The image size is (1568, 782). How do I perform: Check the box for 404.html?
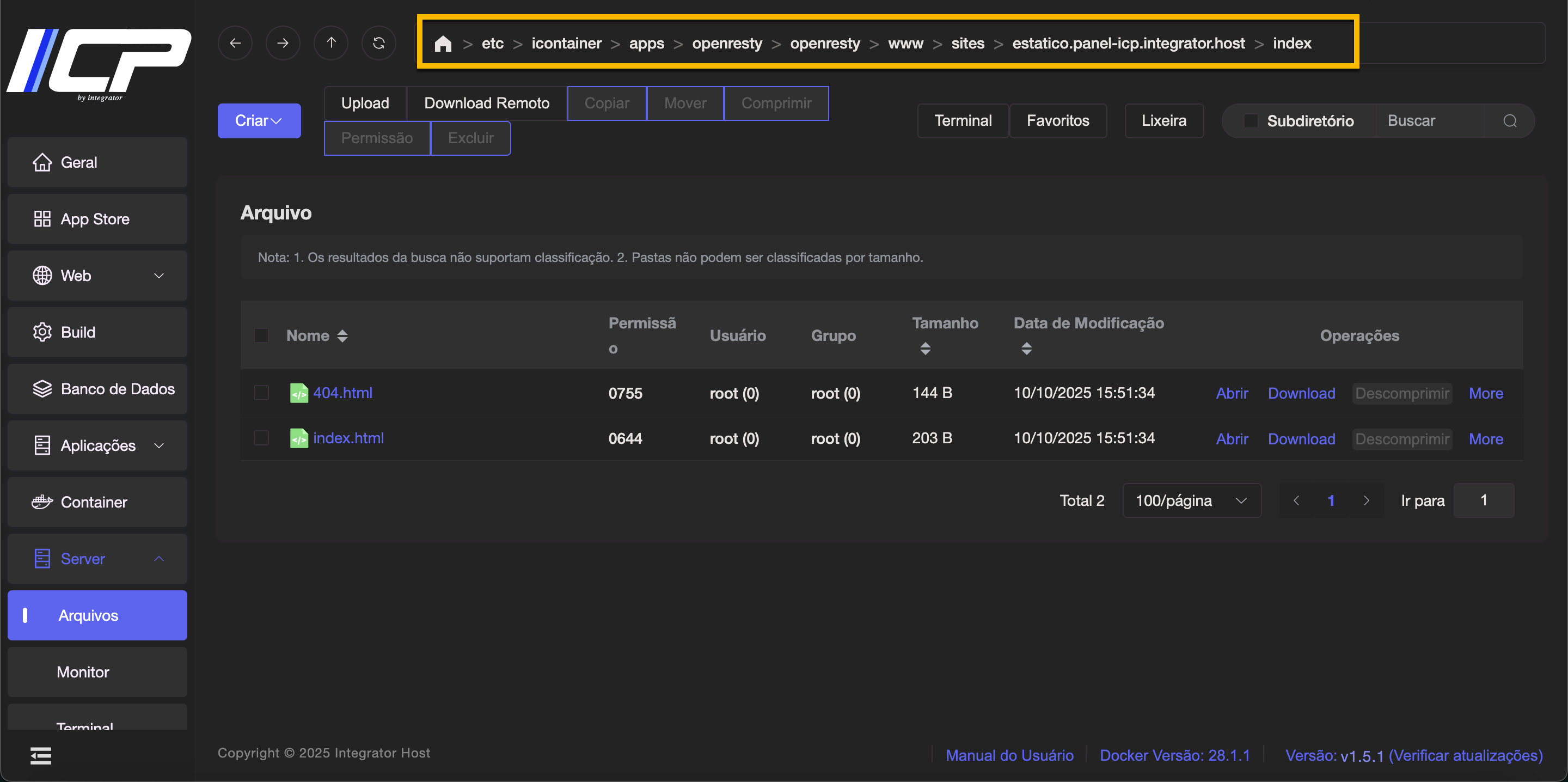(x=261, y=393)
